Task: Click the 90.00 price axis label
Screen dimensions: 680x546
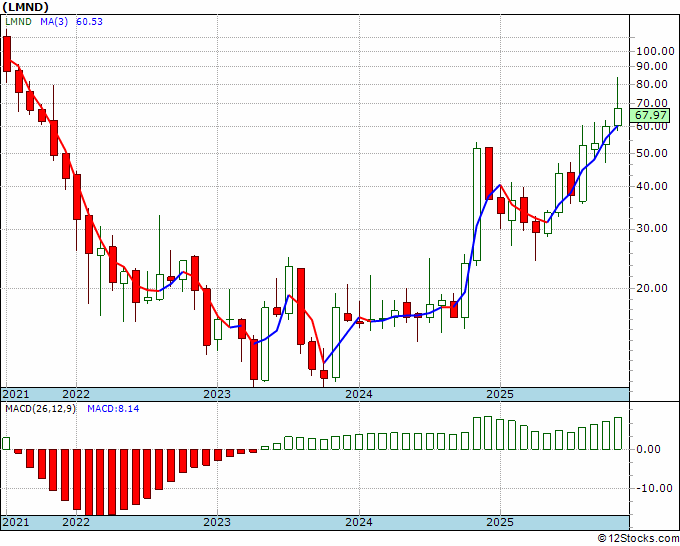Action: [x=652, y=66]
